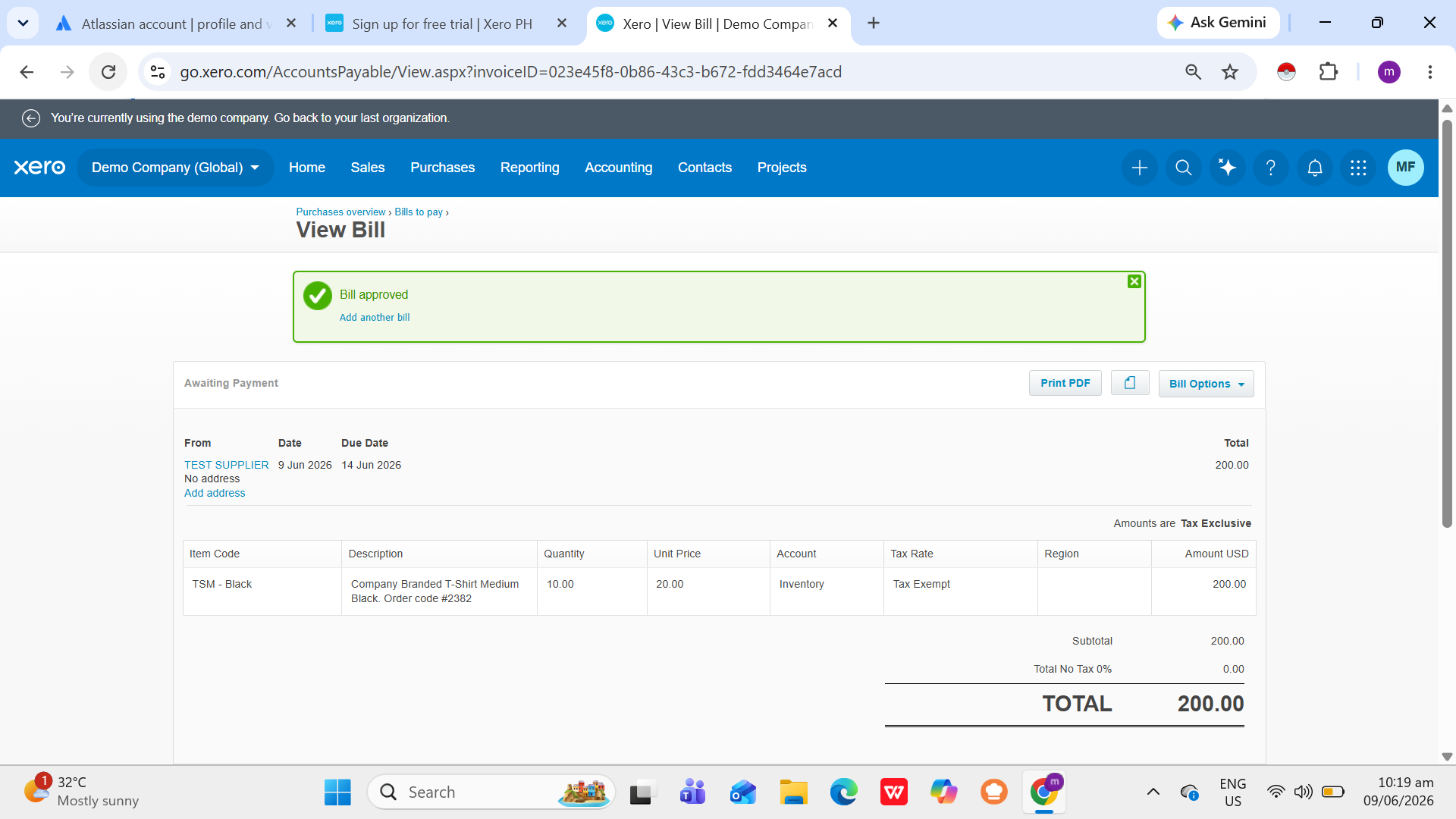Click Add another bill link

[x=375, y=318]
